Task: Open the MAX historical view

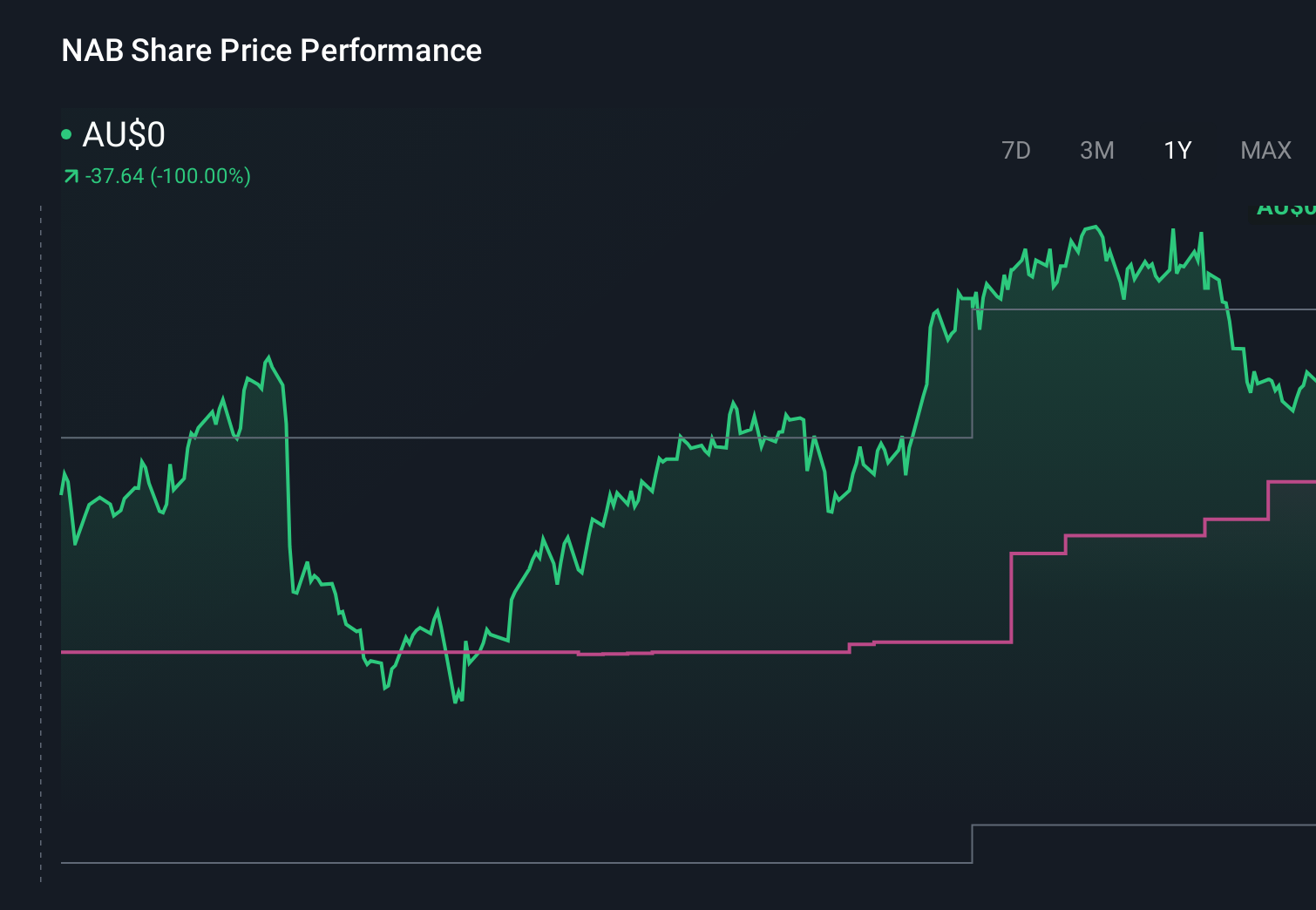Action: click(1265, 150)
